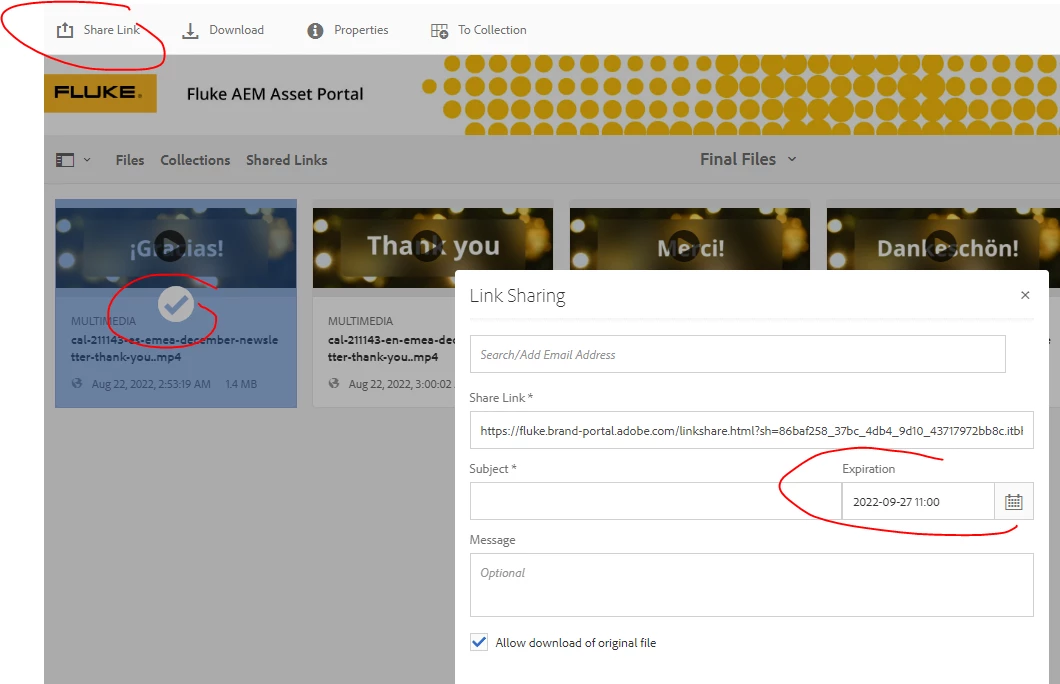Click the Share Link URL field
Screen dimensions: 1060x684
pyautogui.click(x=752, y=431)
